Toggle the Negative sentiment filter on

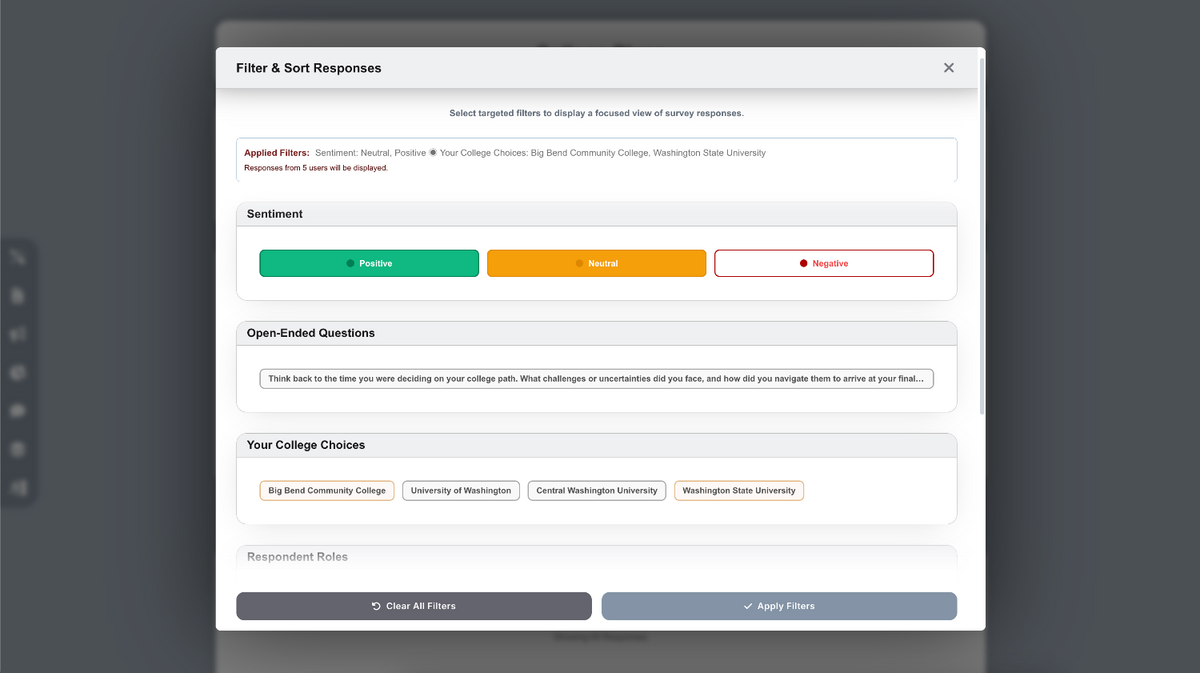(823, 263)
